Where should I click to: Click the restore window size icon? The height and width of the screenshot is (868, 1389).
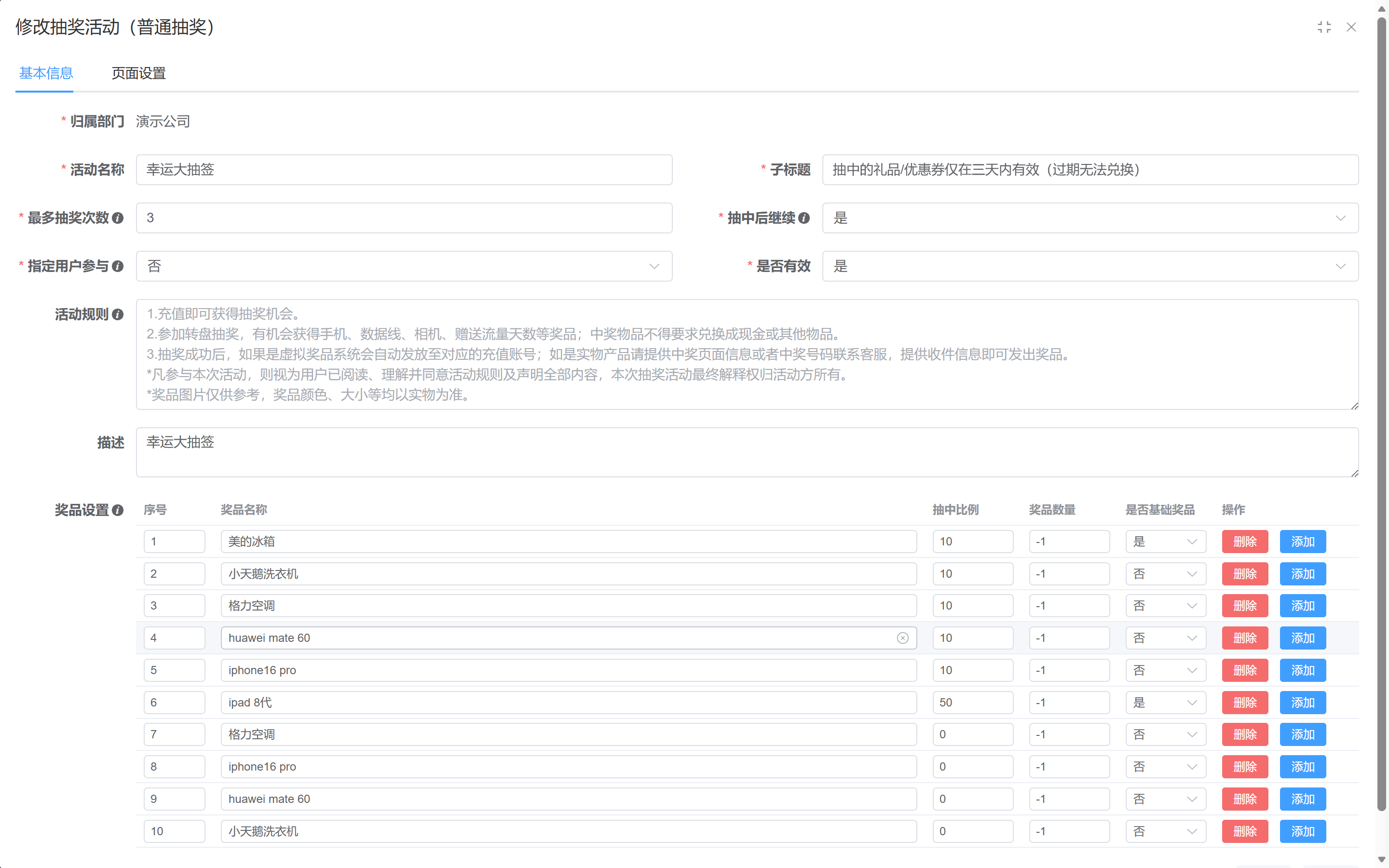point(1325,27)
